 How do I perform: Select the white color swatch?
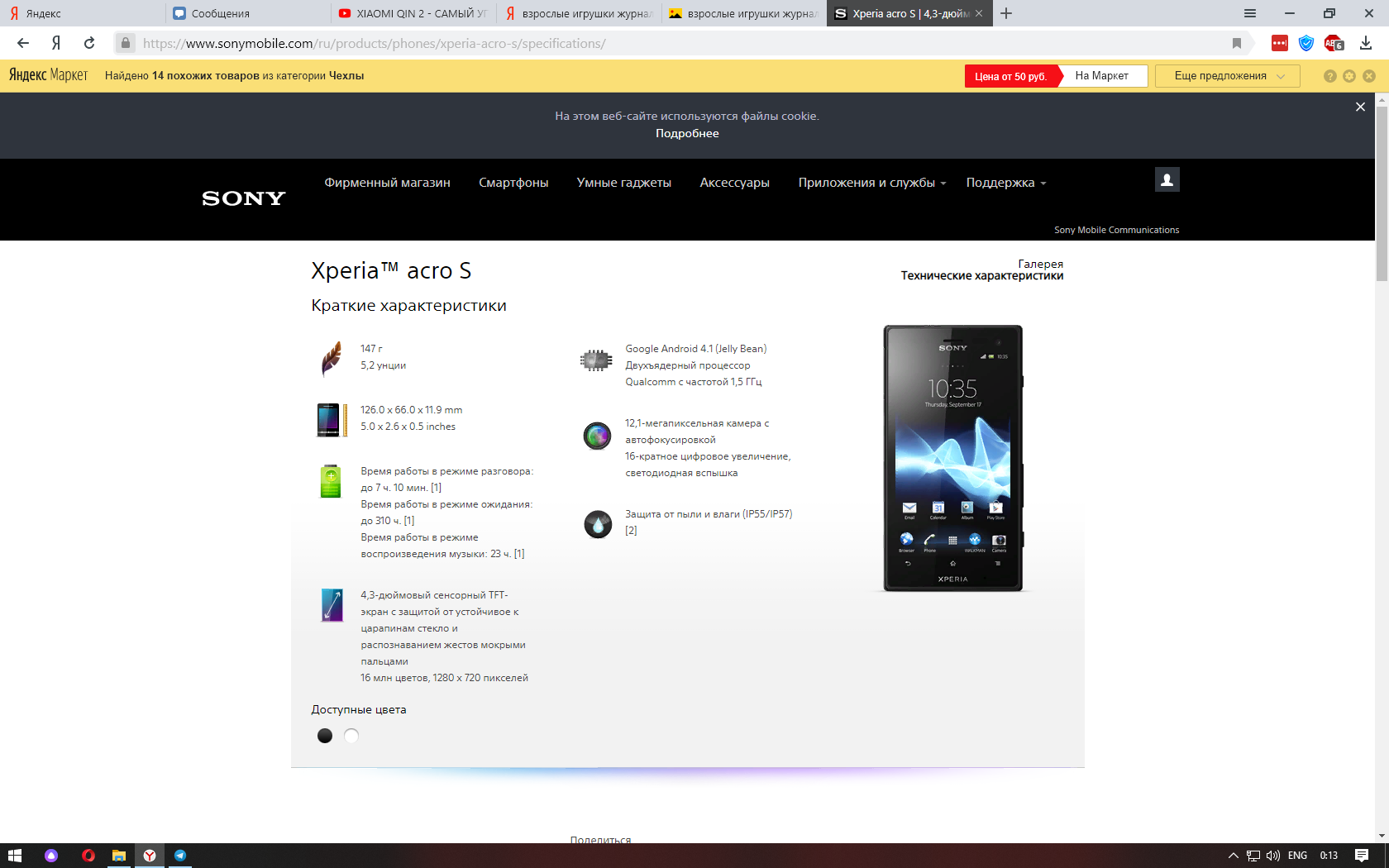(x=351, y=736)
